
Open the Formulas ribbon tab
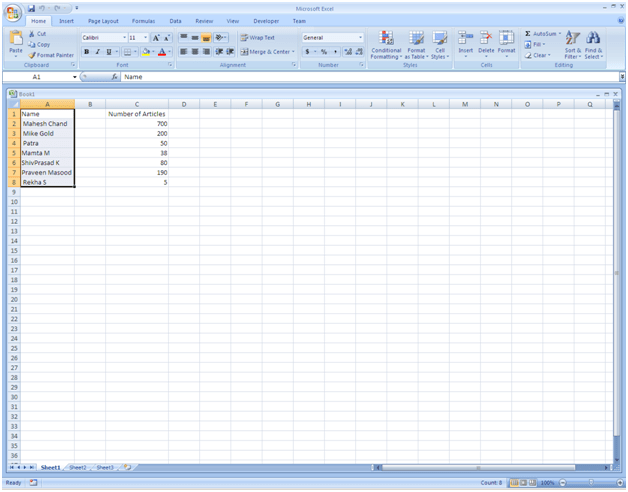(x=143, y=20)
